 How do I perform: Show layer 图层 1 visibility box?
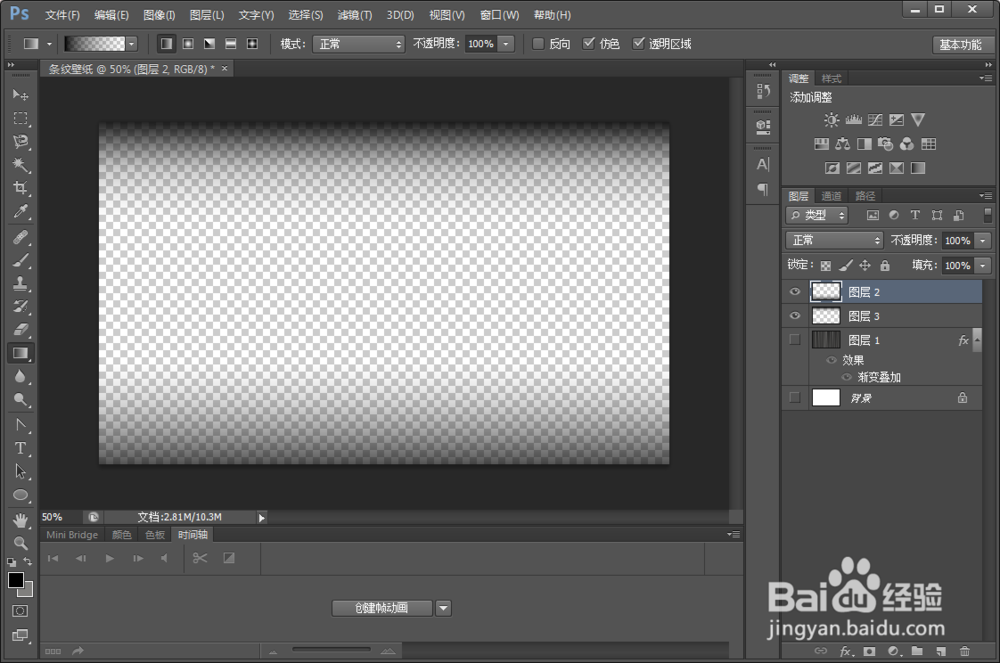(x=795, y=340)
